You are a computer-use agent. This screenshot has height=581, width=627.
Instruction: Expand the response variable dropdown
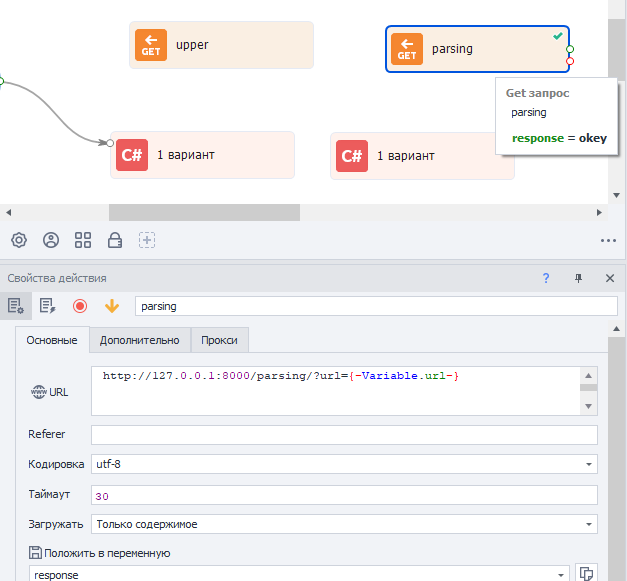pyautogui.click(x=562, y=575)
